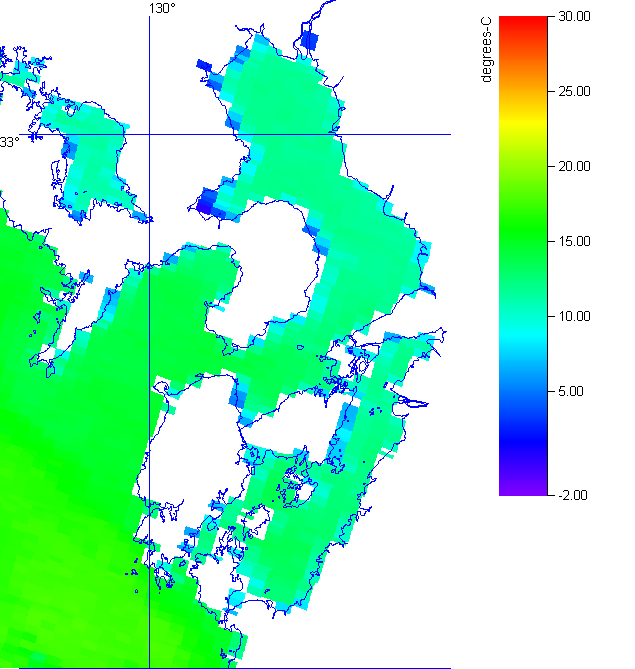Click the 20.00 colorbar tick label
Screen dimensions: 635x669
(x=574, y=166)
